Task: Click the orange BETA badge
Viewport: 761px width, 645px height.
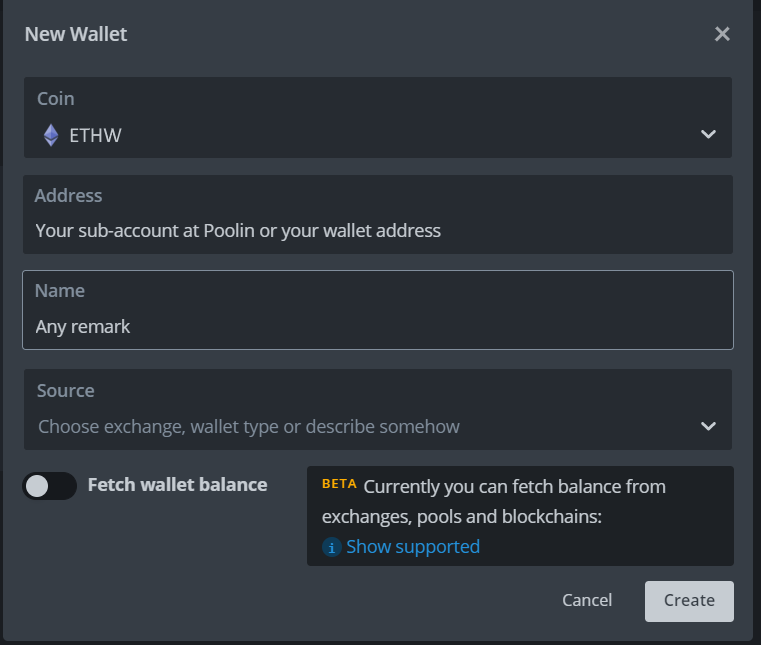Action: pyautogui.click(x=339, y=484)
